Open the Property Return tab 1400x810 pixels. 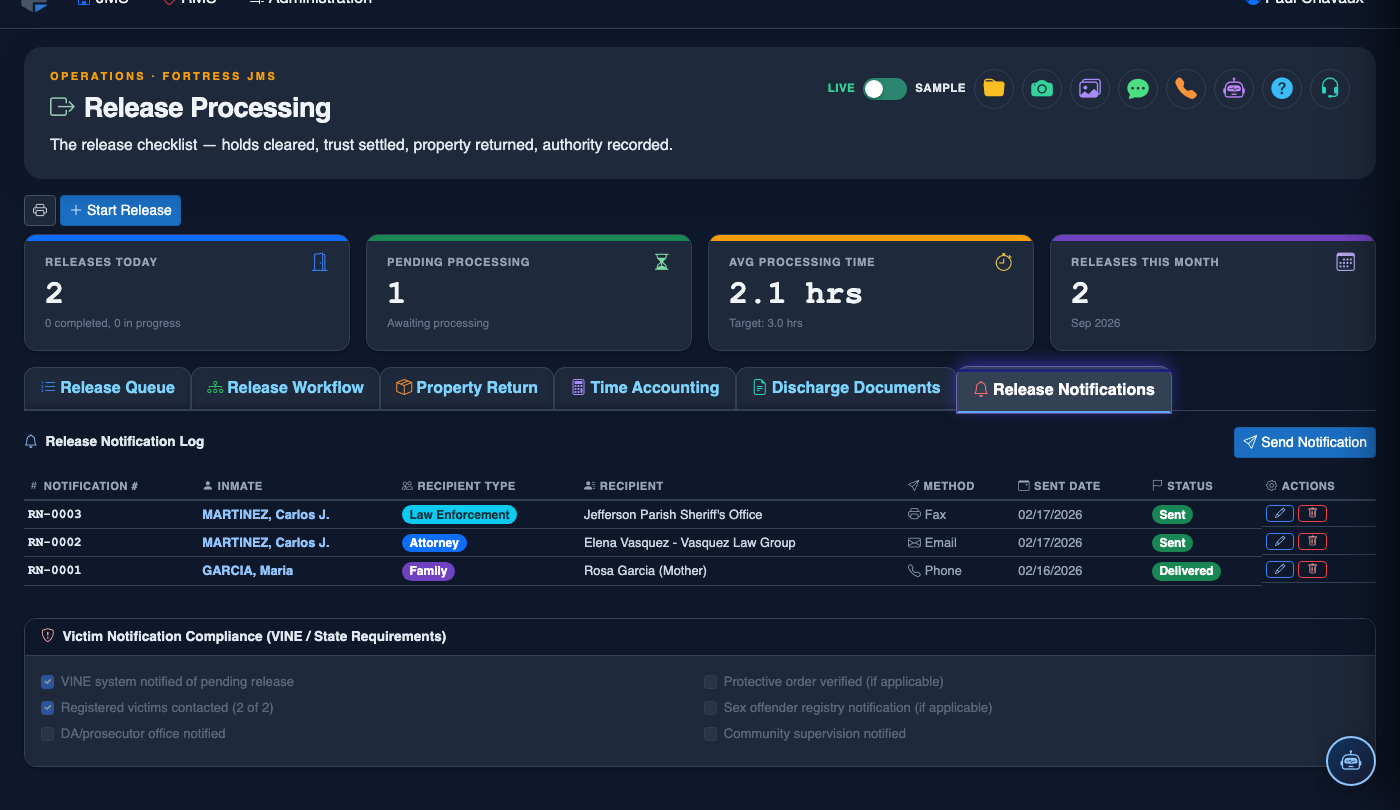coord(467,388)
